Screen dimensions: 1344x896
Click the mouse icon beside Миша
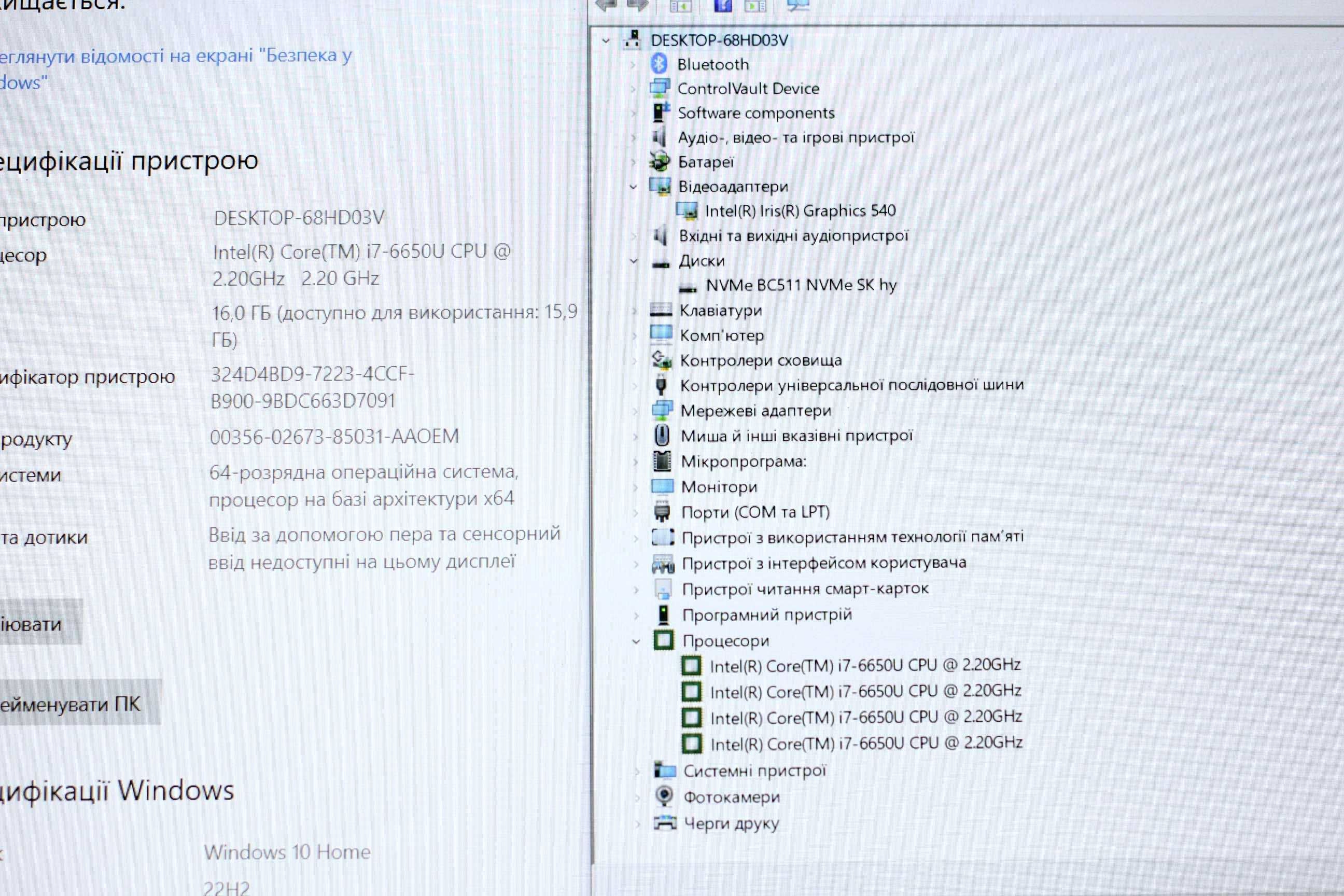662,436
